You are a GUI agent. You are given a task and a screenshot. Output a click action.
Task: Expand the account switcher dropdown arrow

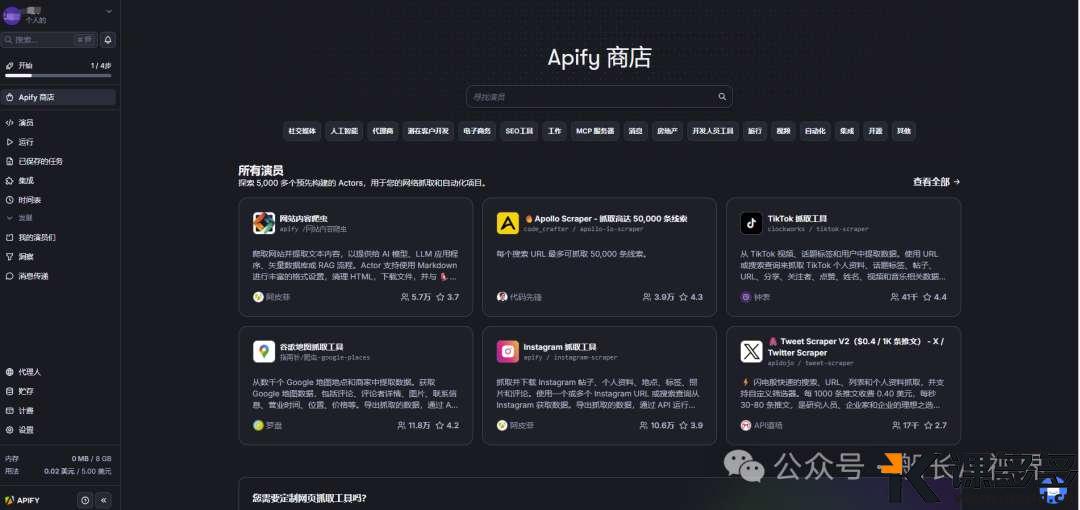click(x=108, y=11)
